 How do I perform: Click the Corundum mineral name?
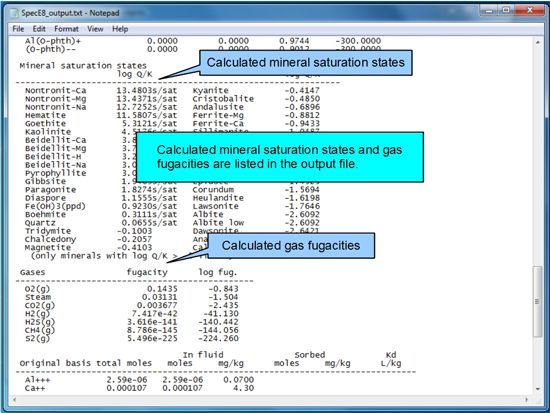pyautogui.click(x=213, y=190)
